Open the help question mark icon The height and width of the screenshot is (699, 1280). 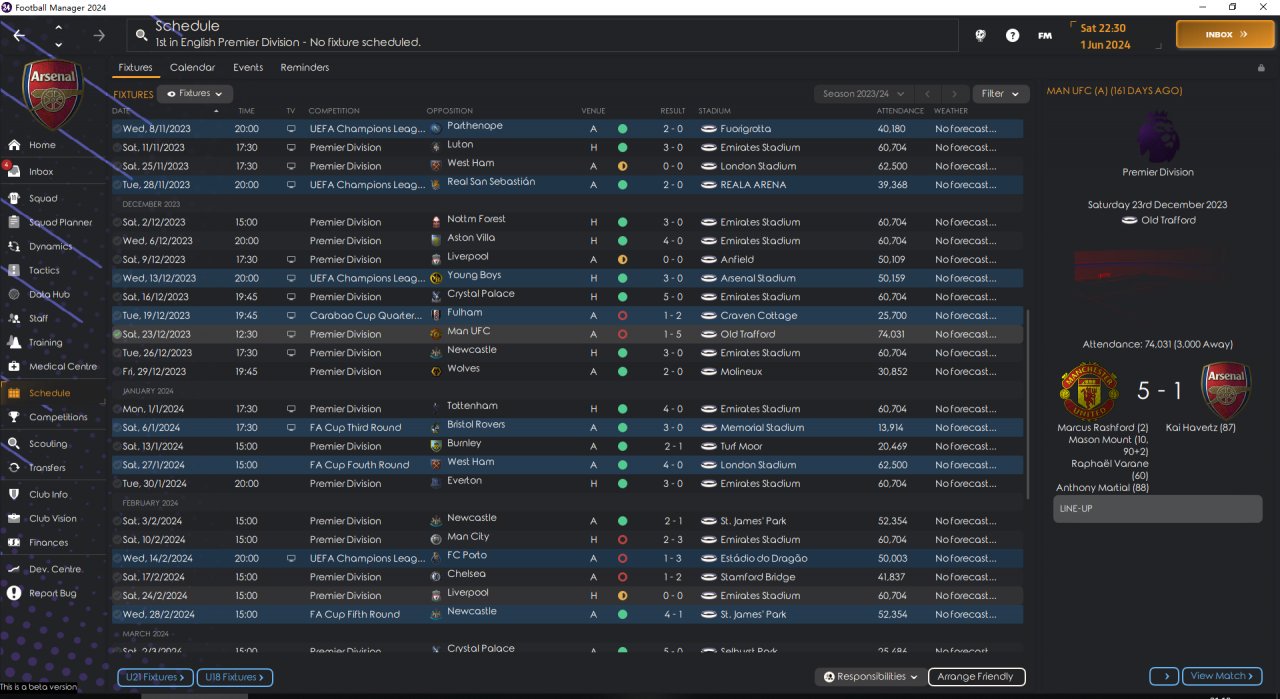[x=1013, y=35]
